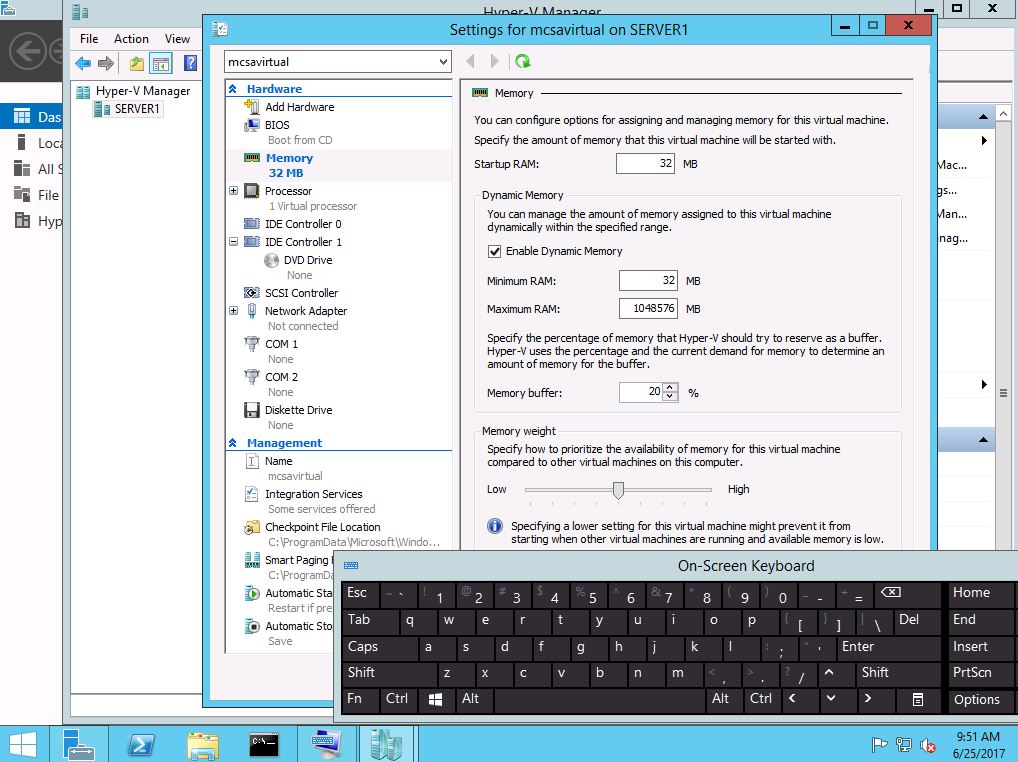Open Server Manager from the taskbar

pyautogui.click(x=79, y=744)
